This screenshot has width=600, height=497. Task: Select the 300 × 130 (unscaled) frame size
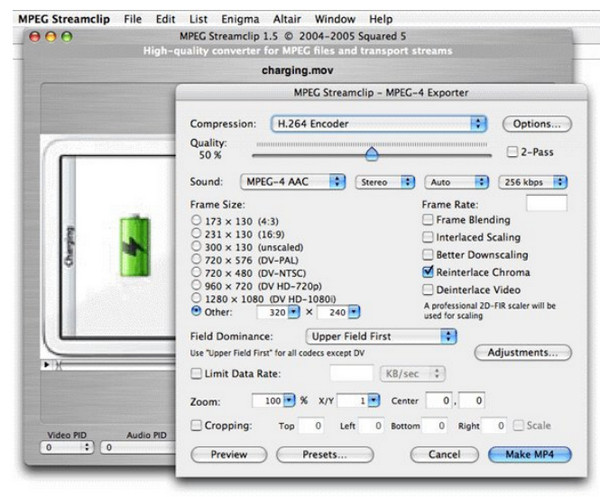(x=196, y=246)
